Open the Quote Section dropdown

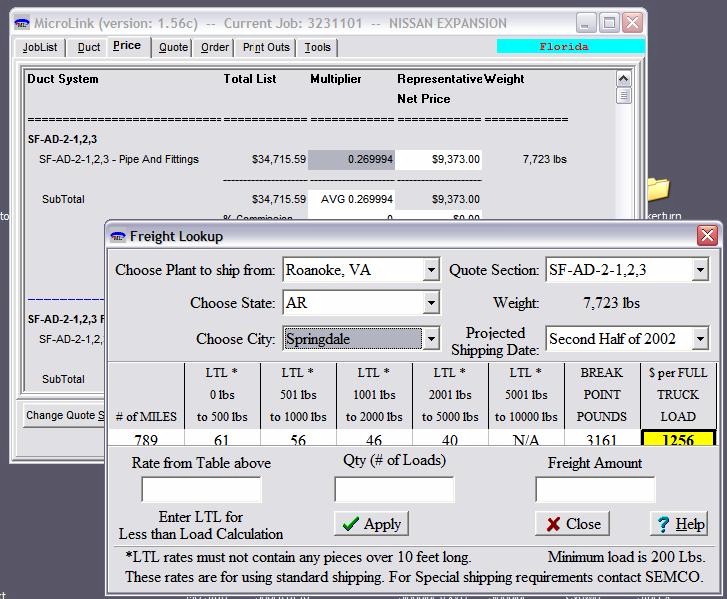[x=700, y=270]
